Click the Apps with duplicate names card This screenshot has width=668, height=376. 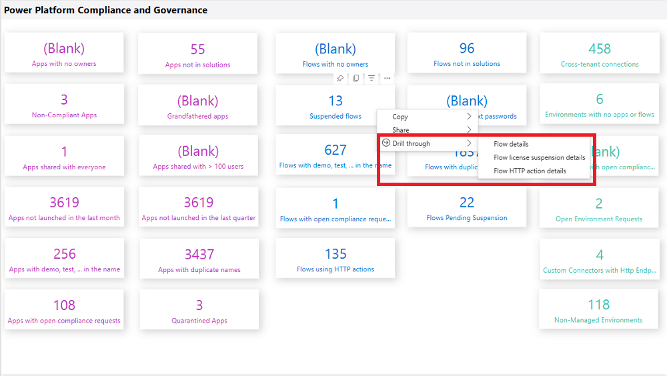(199, 259)
